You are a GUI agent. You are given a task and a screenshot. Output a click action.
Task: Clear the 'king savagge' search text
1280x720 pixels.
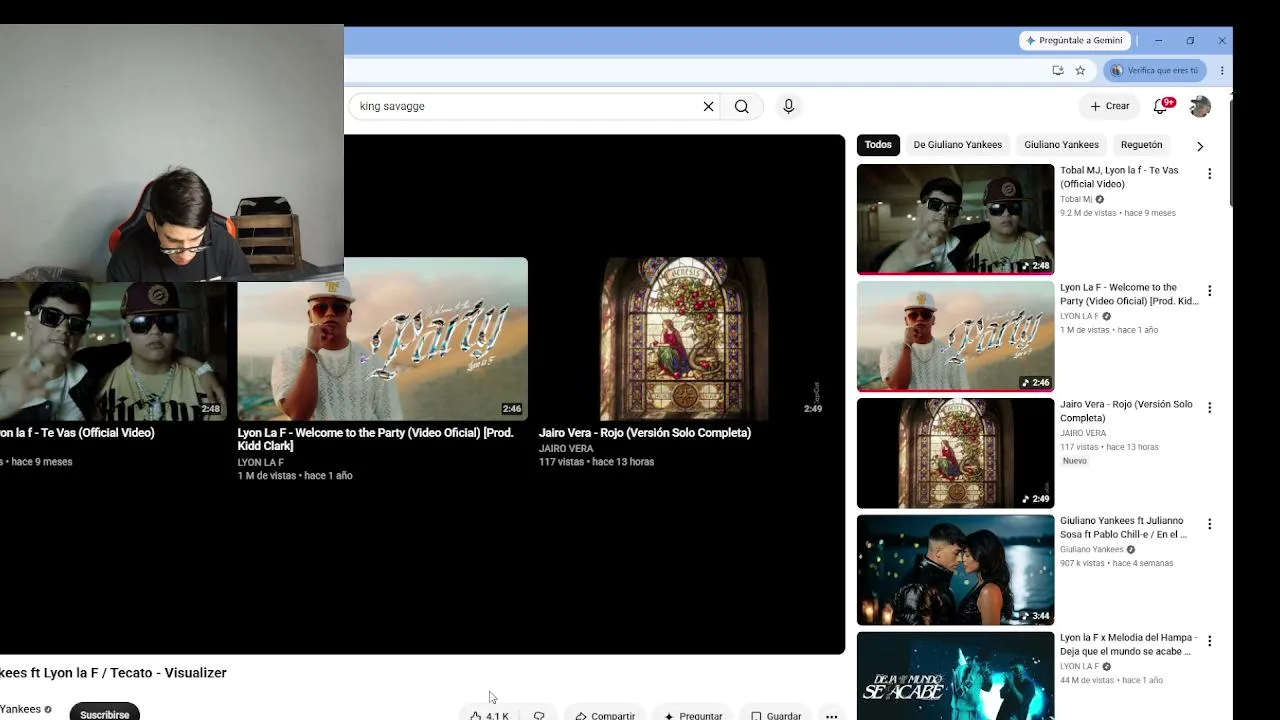click(708, 106)
